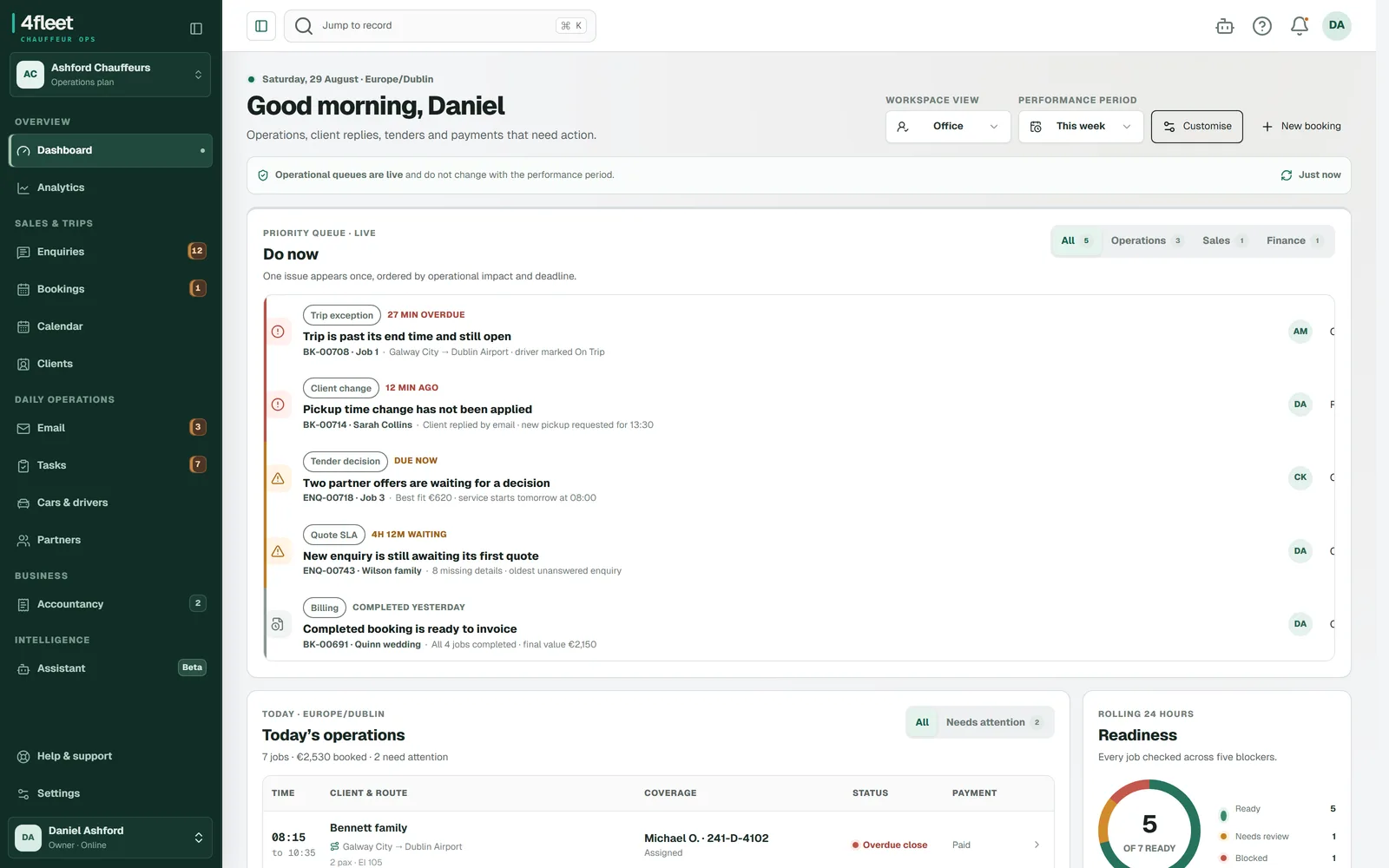Open the DA user avatar in header
The image size is (1389, 868).
click(x=1337, y=25)
